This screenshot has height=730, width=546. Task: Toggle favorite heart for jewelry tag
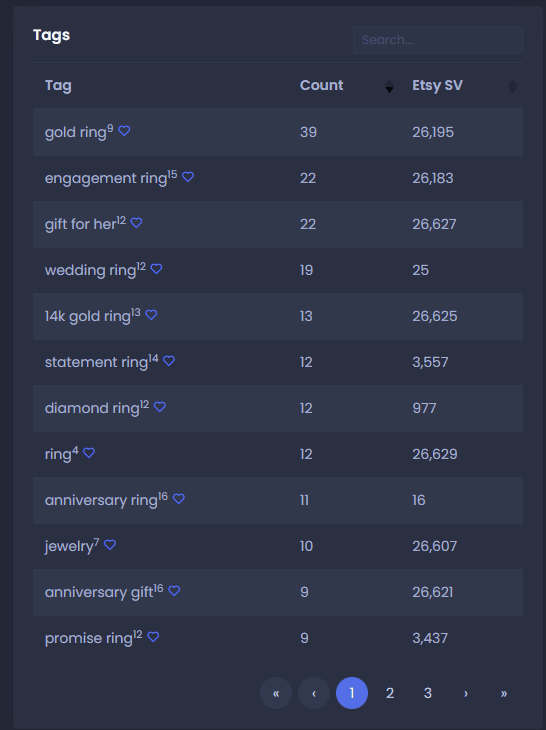point(110,545)
